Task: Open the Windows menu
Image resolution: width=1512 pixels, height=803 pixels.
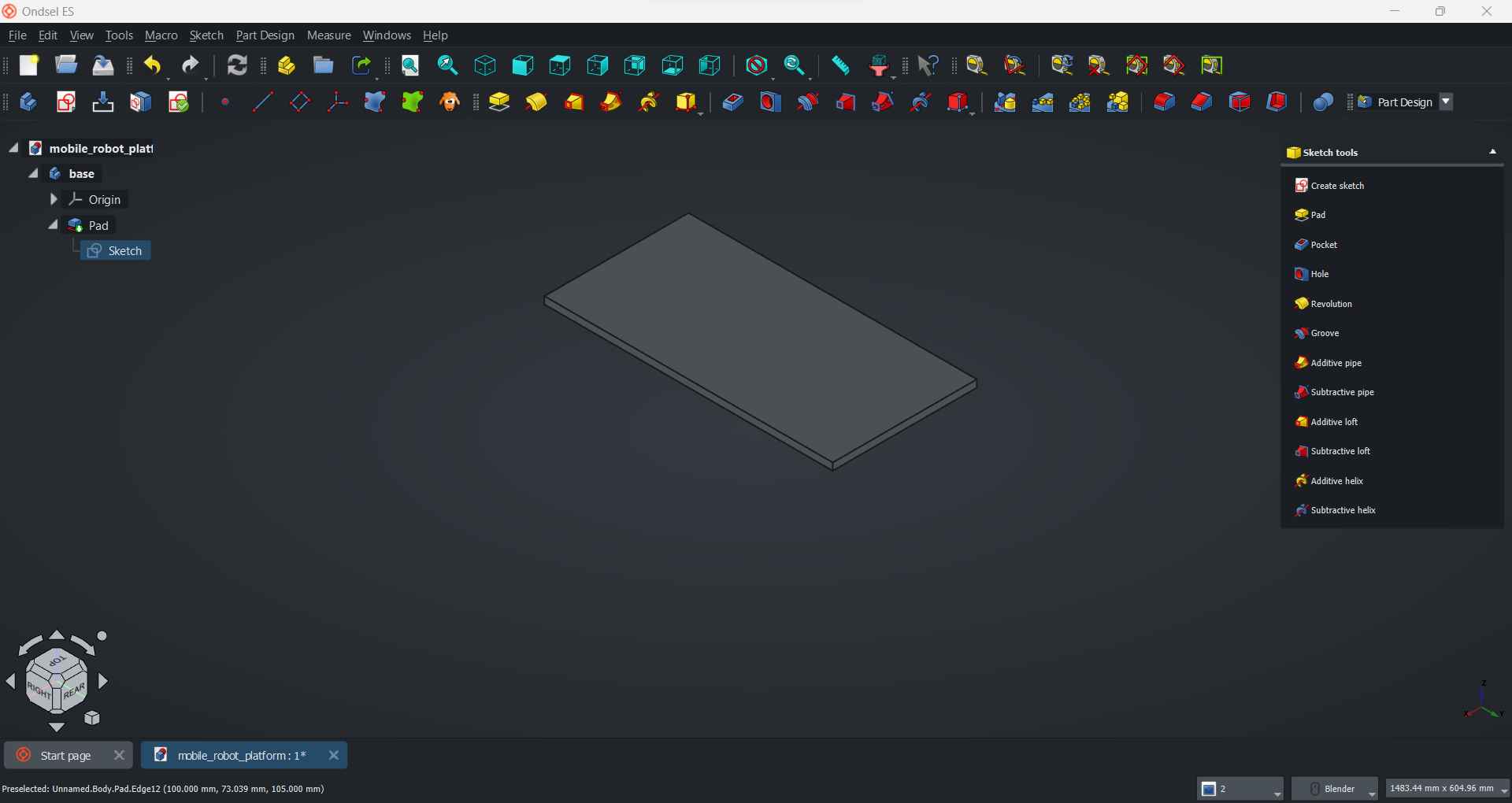Action: pyautogui.click(x=387, y=35)
